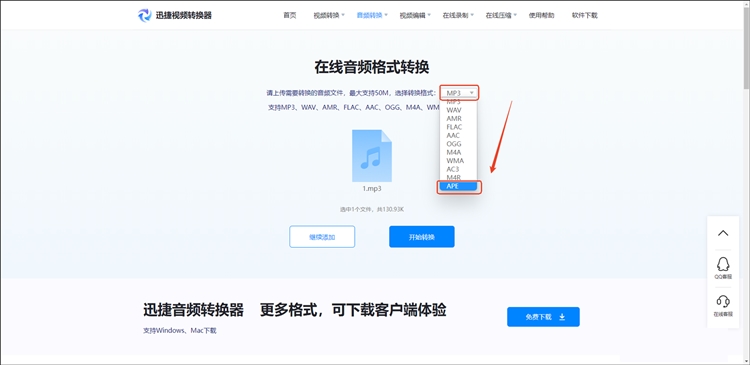This screenshot has height=365, width=750.
Task: Choose AC3 in format list
Action: pyautogui.click(x=454, y=169)
